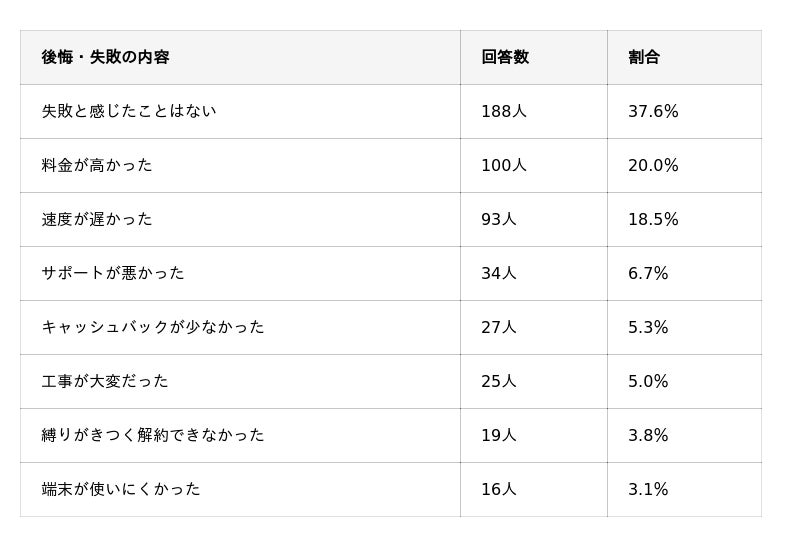Click the 割合 column header
Screen dimensions: 800x547
pyautogui.click(x=644, y=58)
